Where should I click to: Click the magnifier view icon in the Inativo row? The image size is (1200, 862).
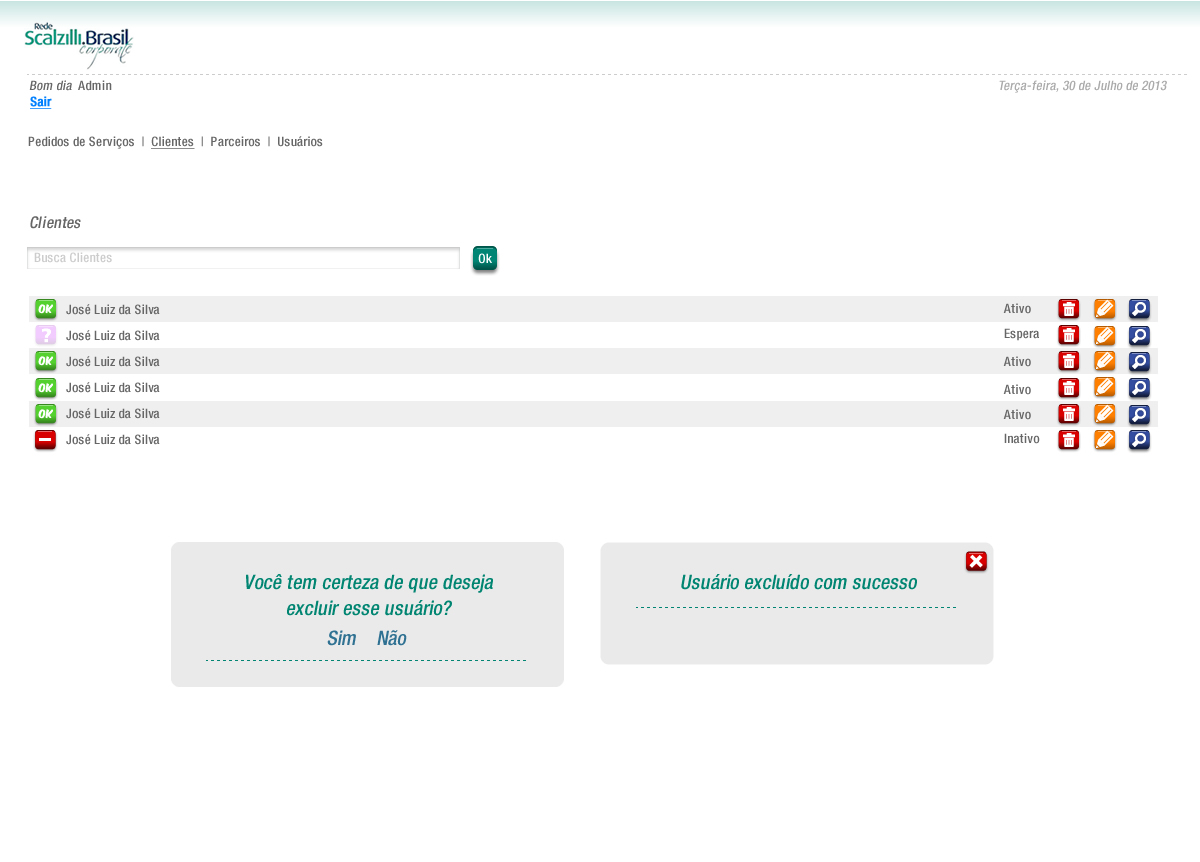1139,439
